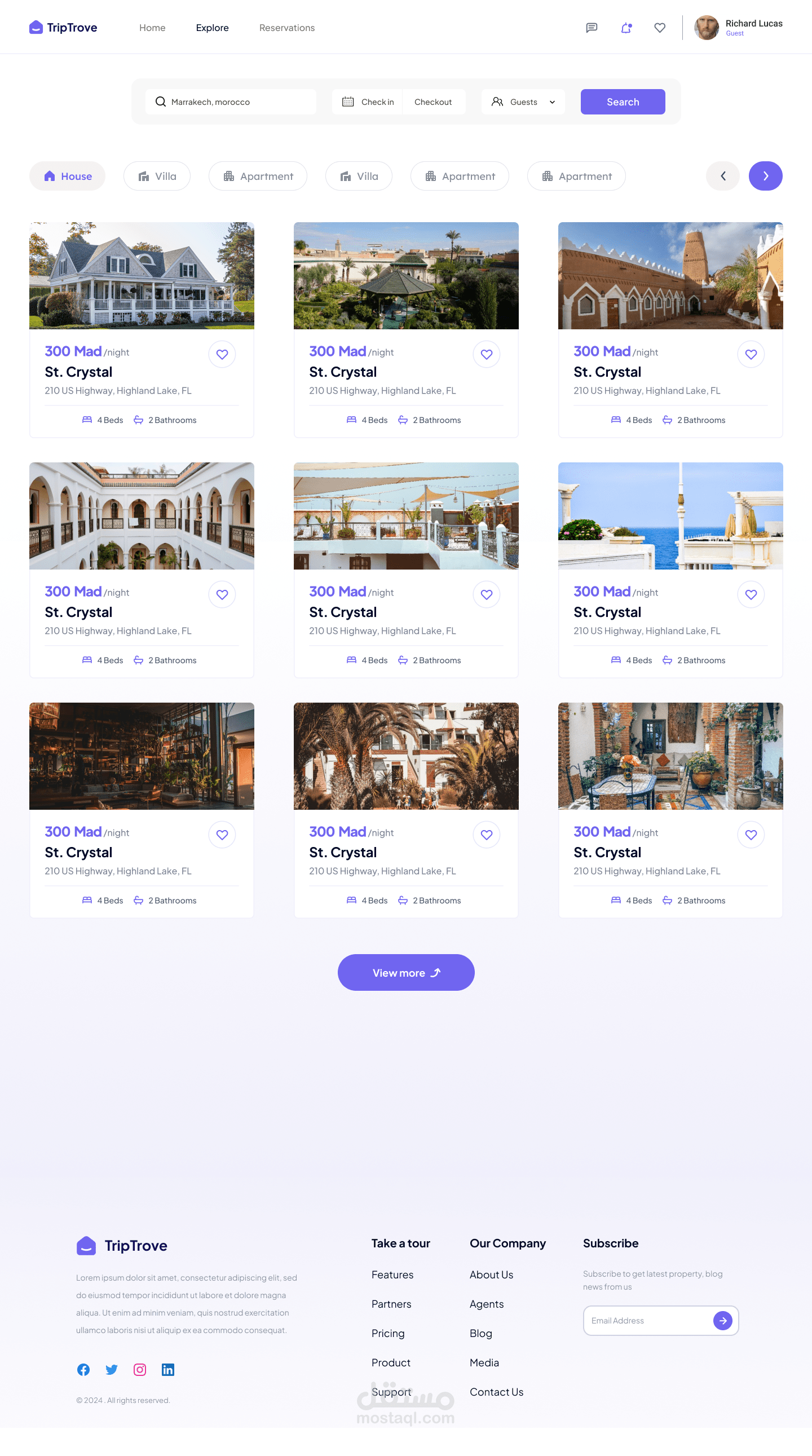Click the Instagram icon in footer
The image size is (812, 1456).
pos(140,1369)
